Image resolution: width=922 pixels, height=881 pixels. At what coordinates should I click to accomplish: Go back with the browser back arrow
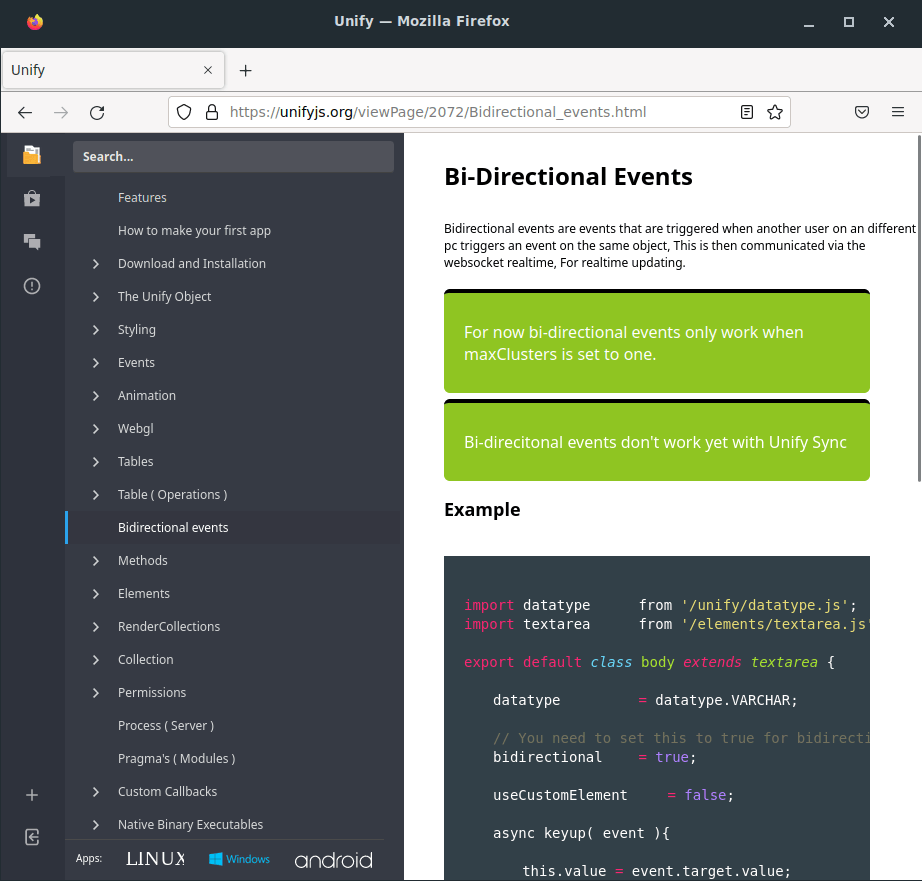point(25,112)
